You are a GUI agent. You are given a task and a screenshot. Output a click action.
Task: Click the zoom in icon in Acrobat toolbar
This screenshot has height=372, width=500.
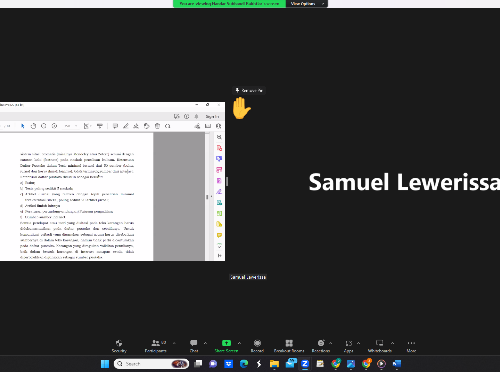tap(54, 126)
